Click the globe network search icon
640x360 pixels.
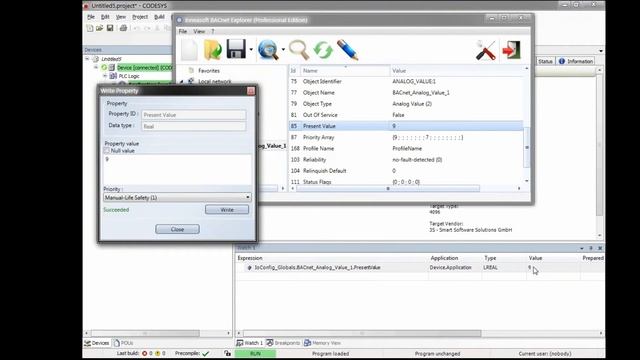click(268, 50)
